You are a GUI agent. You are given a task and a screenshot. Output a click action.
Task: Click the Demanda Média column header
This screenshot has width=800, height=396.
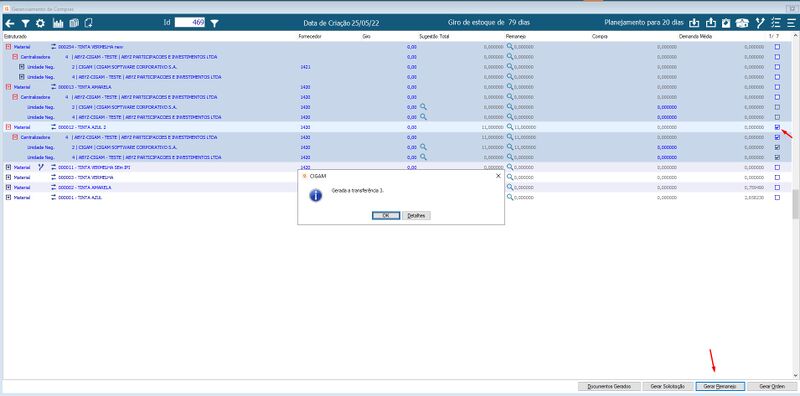pyautogui.click(x=695, y=37)
